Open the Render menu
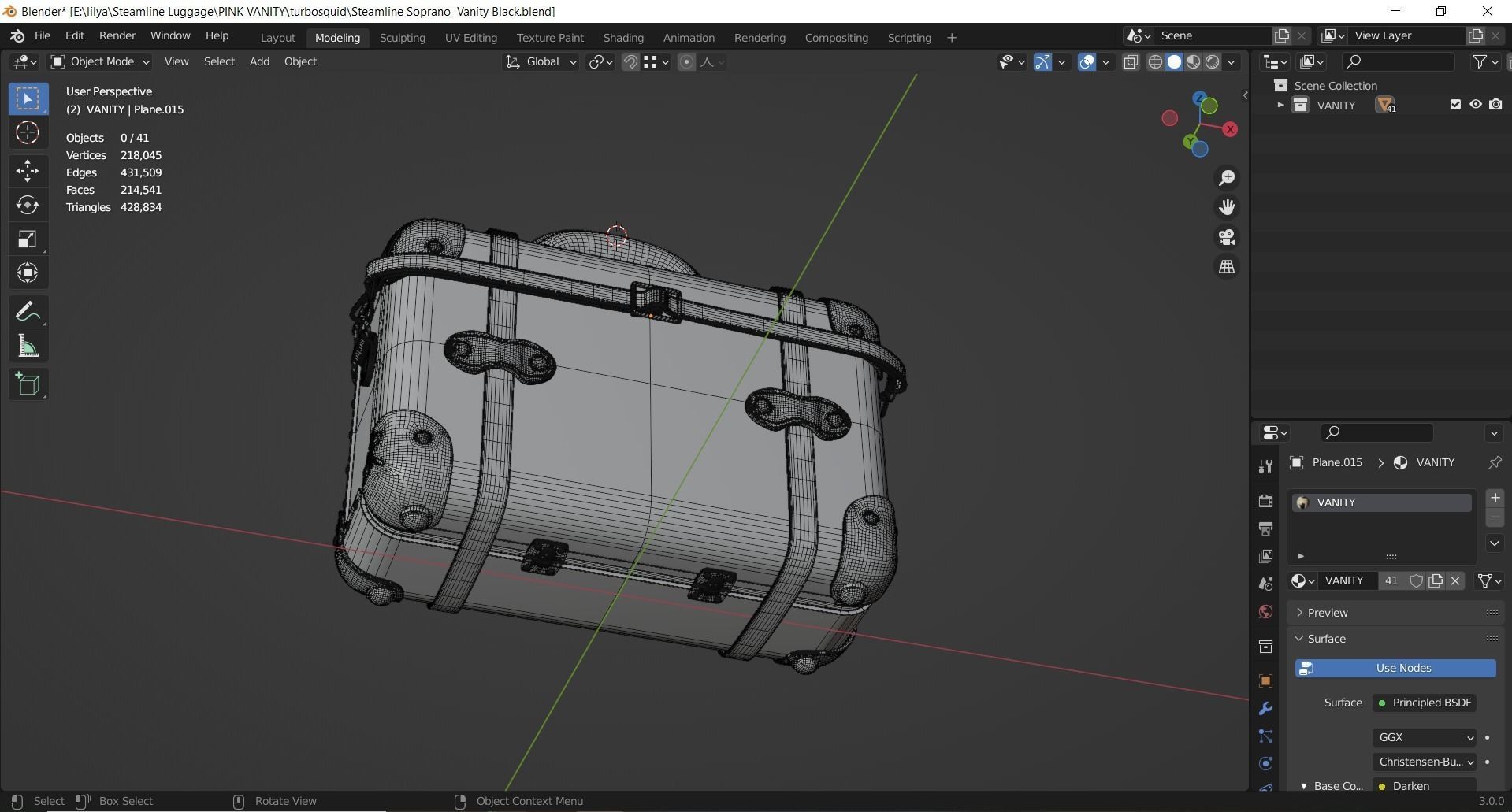 pyautogui.click(x=117, y=35)
